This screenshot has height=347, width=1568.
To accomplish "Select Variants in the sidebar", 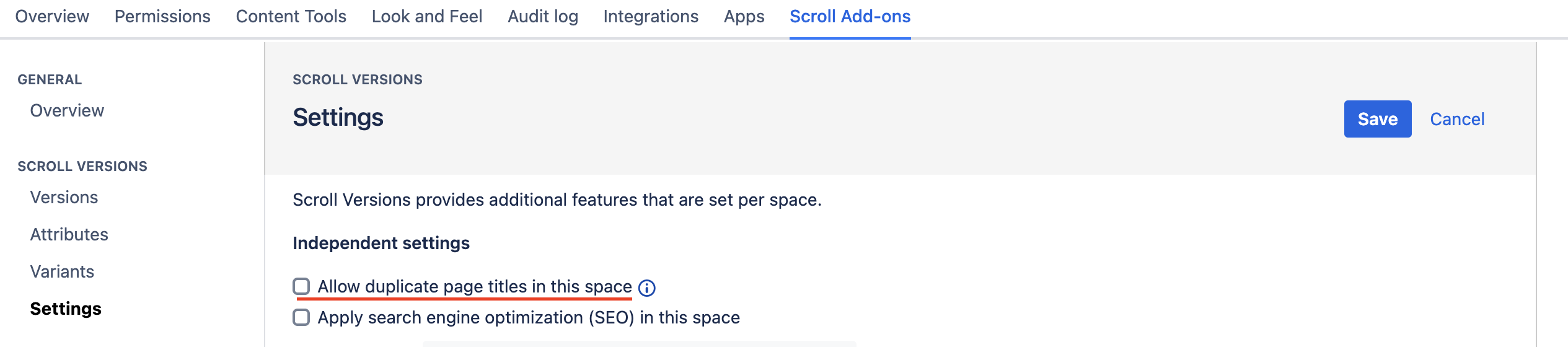I will pyautogui.click(x=62, y=272).
